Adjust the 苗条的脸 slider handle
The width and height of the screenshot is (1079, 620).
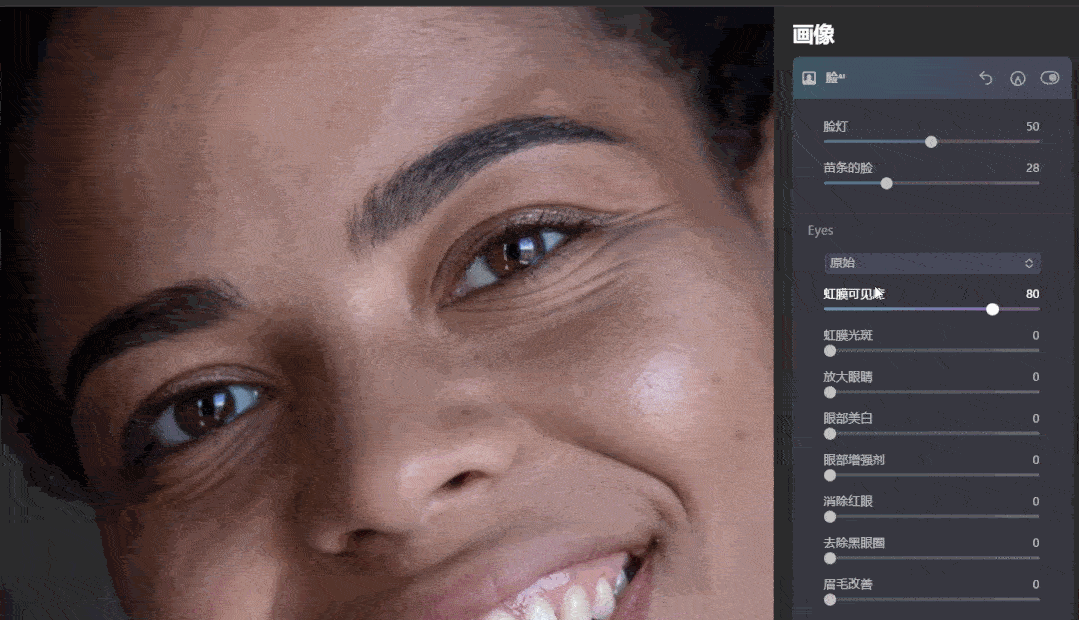(x=886, y=183)
